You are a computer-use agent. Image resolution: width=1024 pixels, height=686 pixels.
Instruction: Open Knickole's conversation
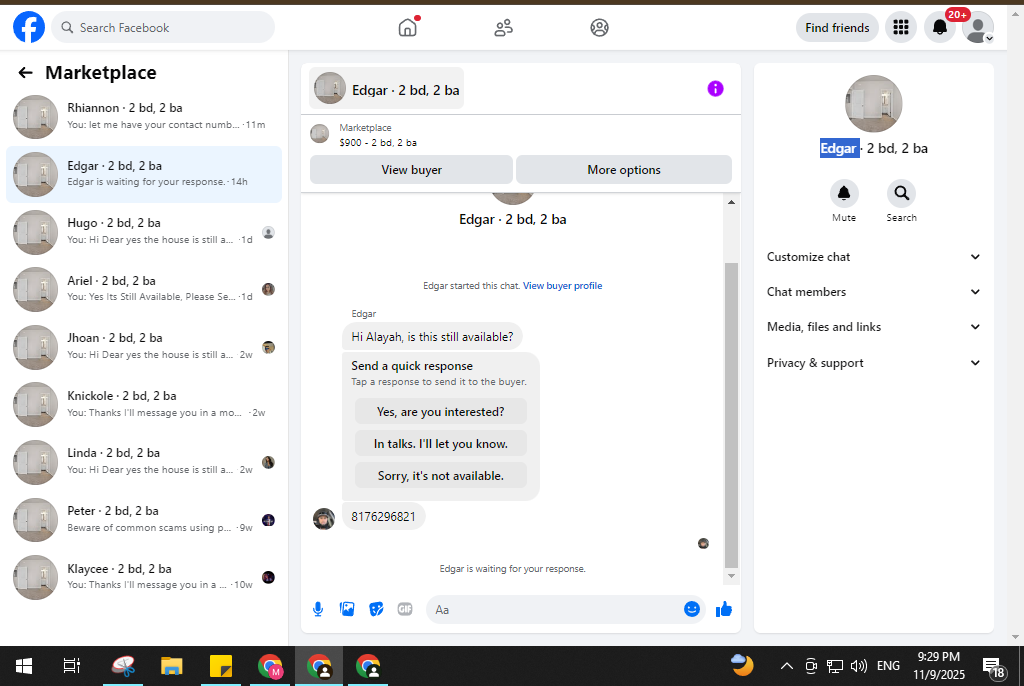pos(144,404)
